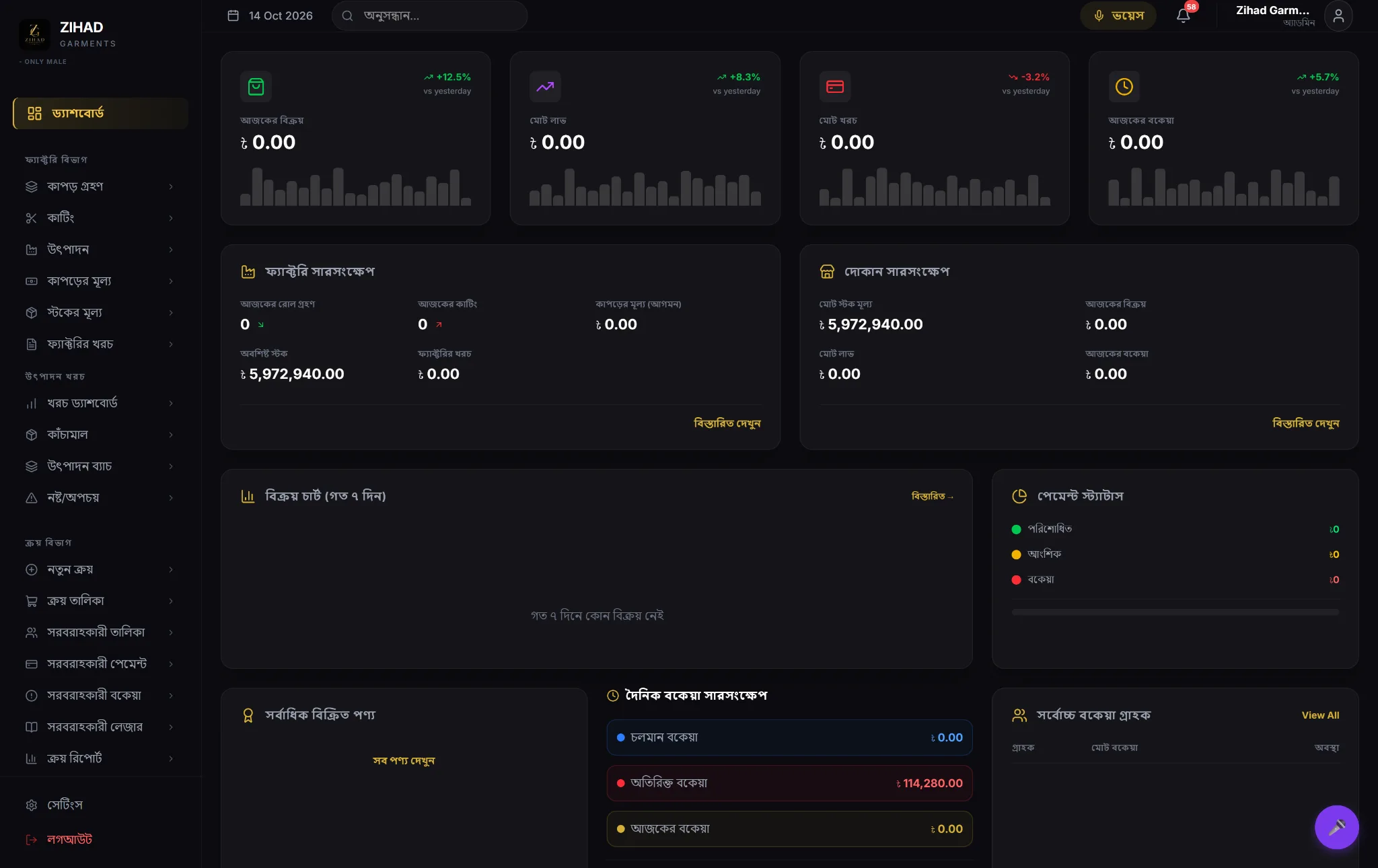Open the user profile avatar icon
Image resolution: width=1378 pixels, height=868 pixels.
click(x=1338, y=15)
